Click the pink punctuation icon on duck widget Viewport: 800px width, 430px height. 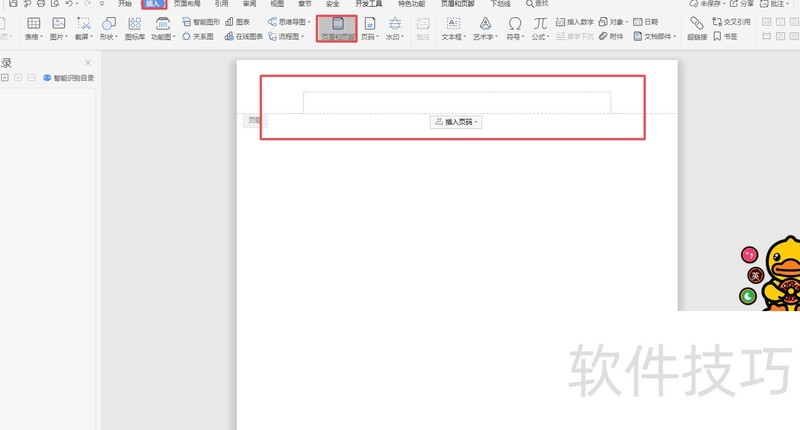(749, 255)
